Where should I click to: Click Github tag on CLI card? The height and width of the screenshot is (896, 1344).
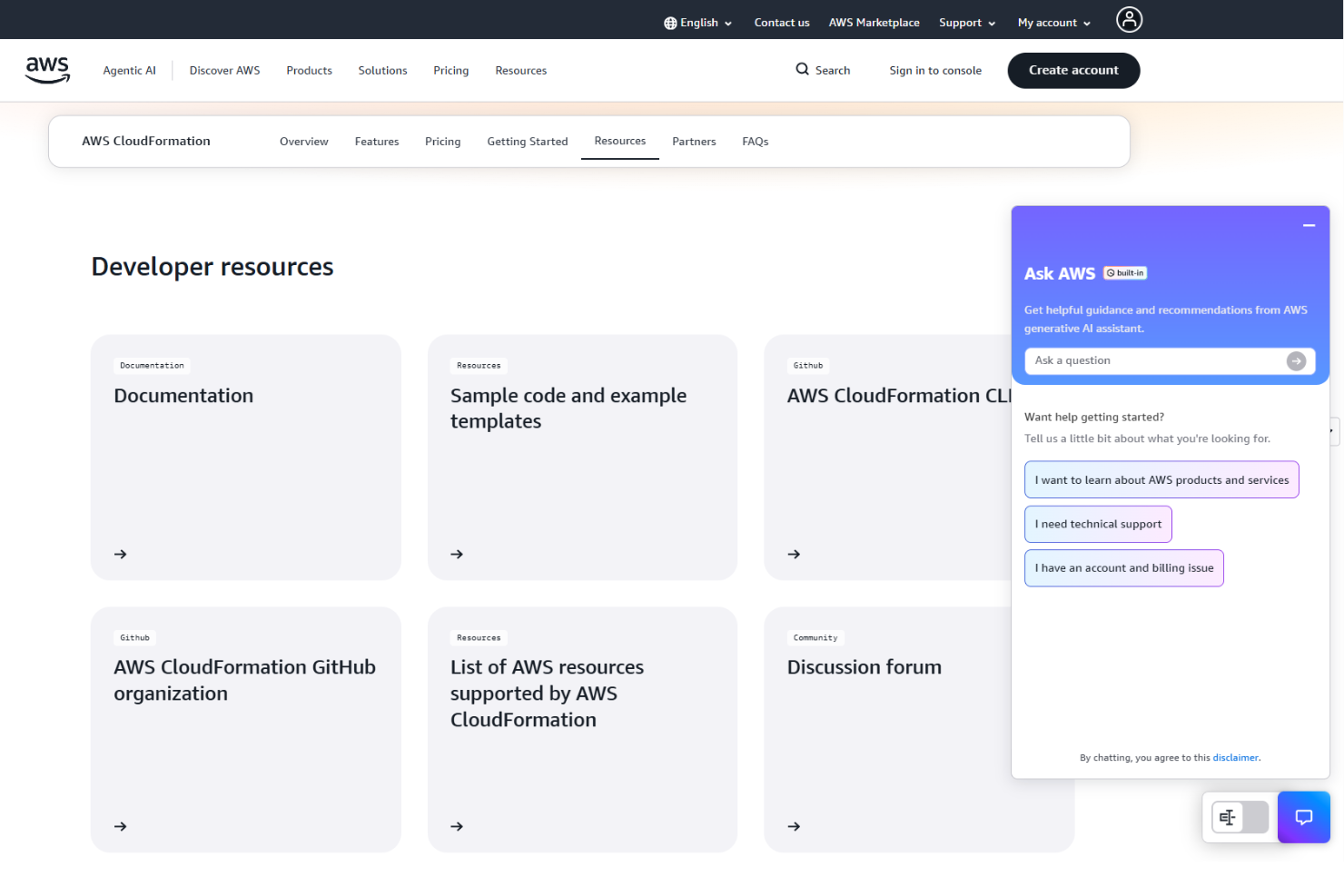808,366
